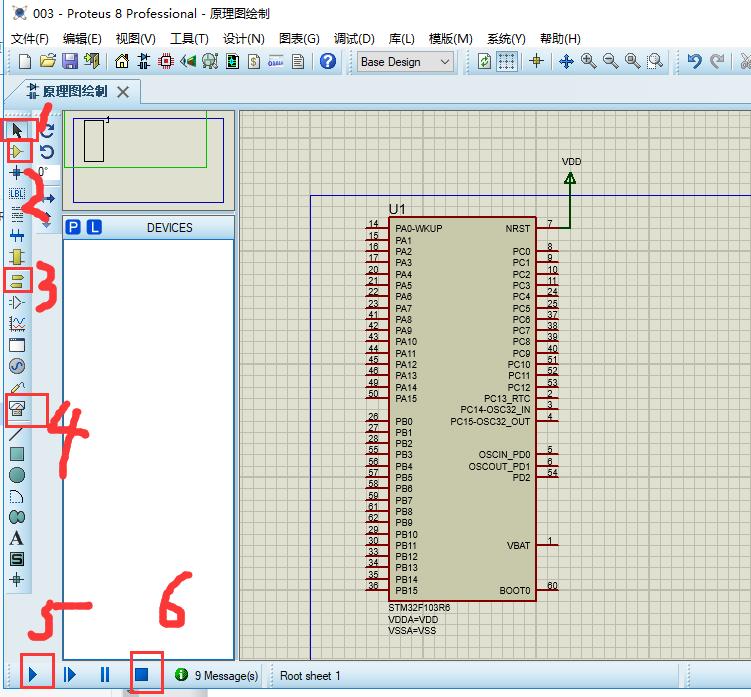Select the 2D box graphics tool

coord(17,454)
